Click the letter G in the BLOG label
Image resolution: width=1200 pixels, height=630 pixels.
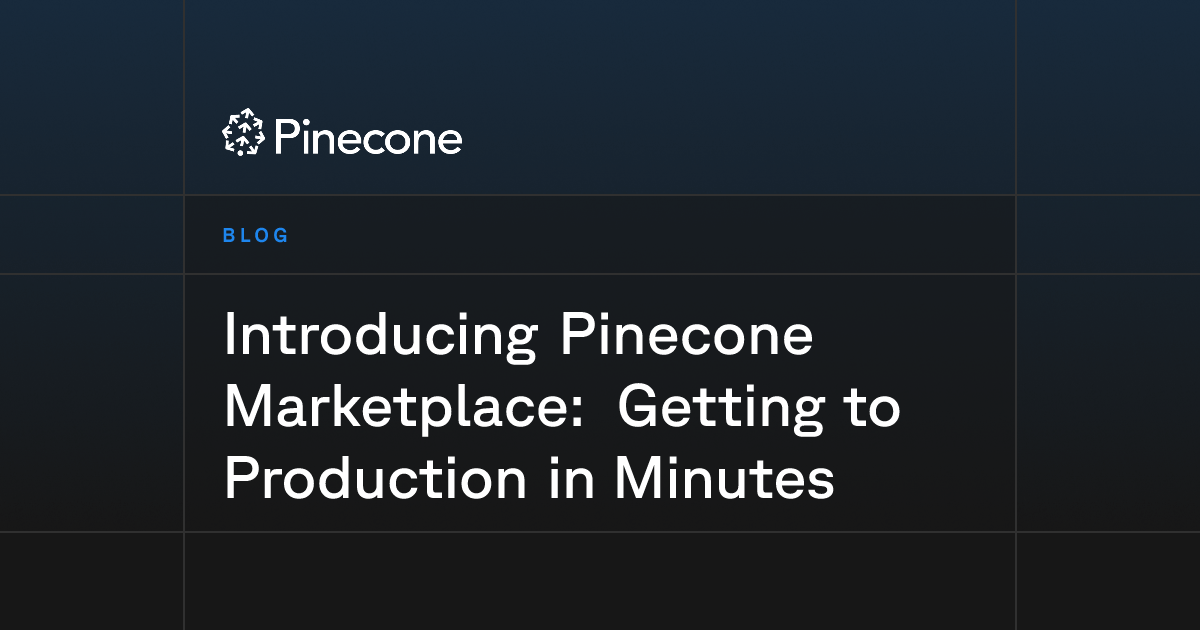[281, 236]
